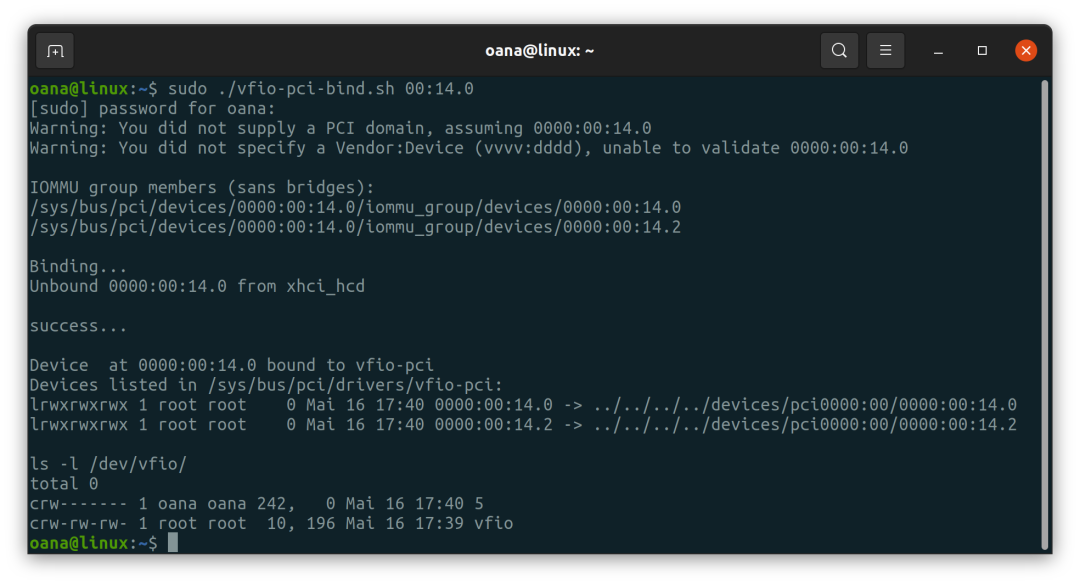Open a new terminal tab
1080x585 pixels.
coord(55,51)
